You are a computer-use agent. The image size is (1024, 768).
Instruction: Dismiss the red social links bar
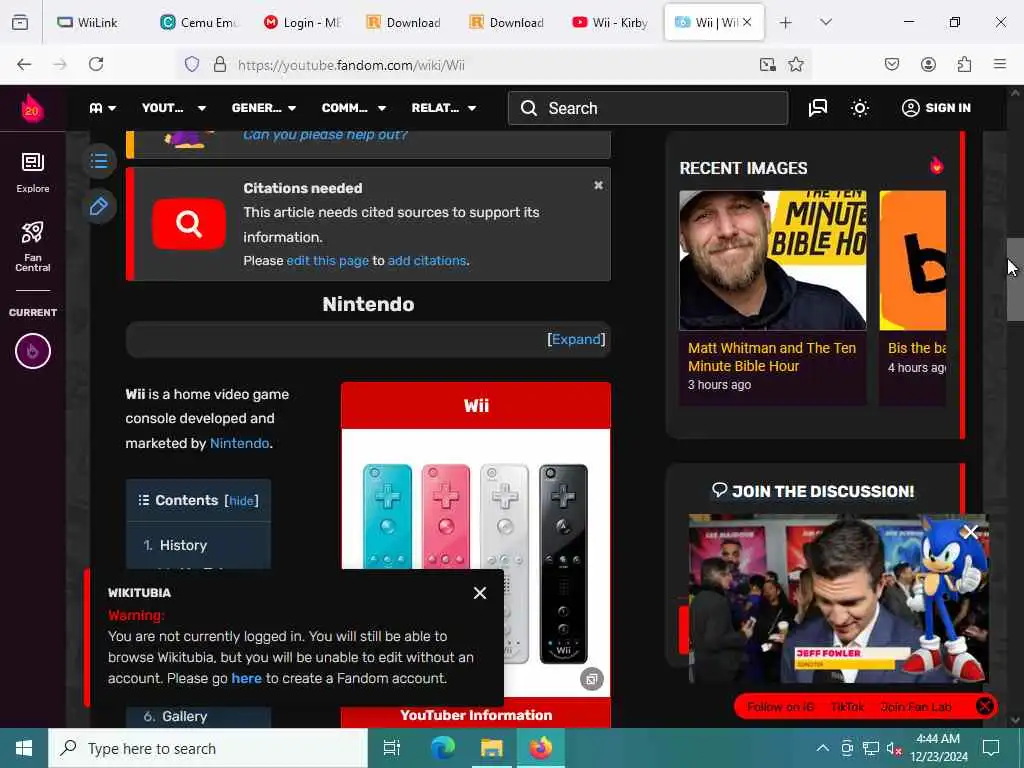click(984, 706)
